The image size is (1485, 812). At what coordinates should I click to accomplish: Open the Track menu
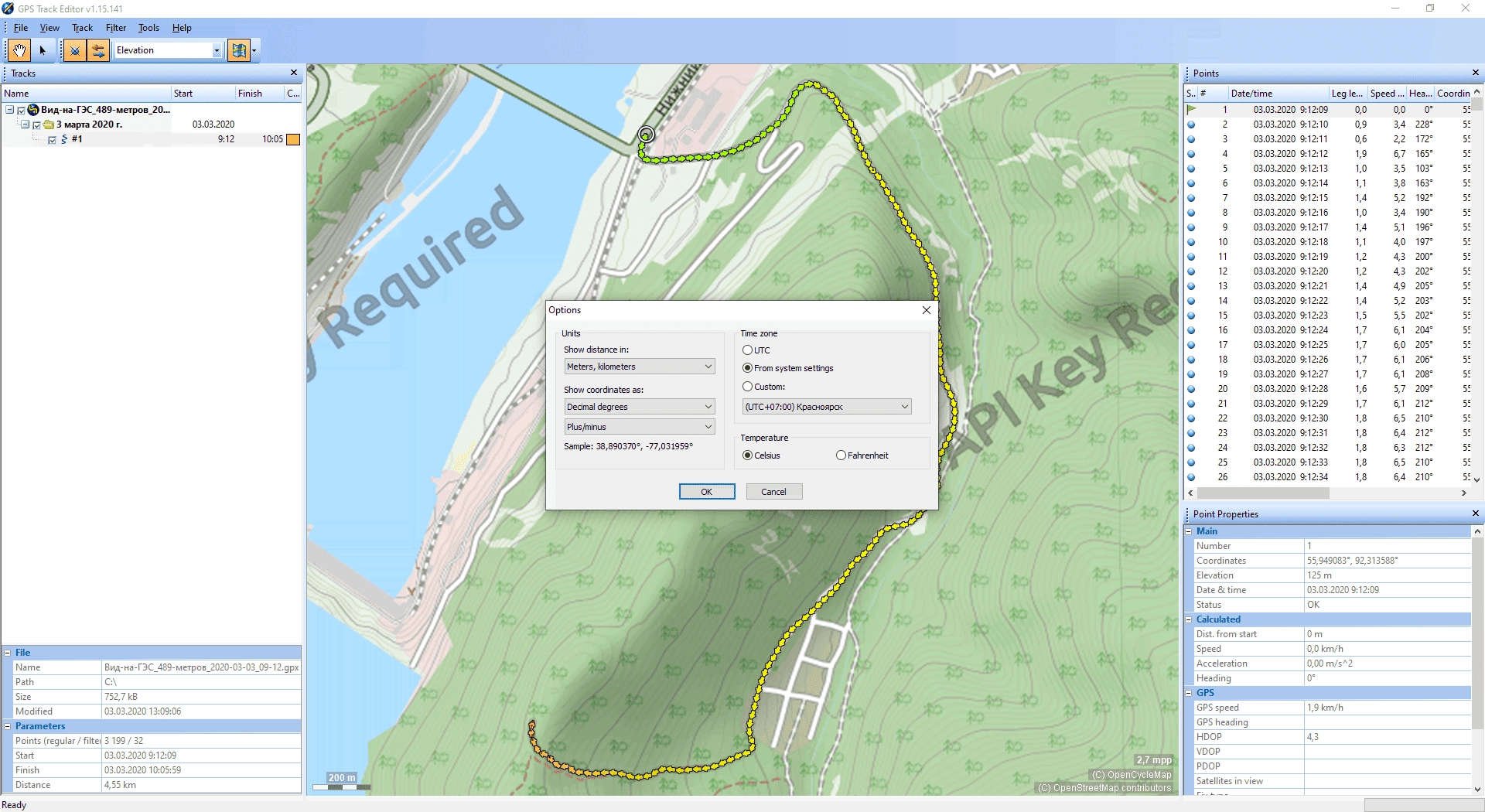click(x=82, y=28)
